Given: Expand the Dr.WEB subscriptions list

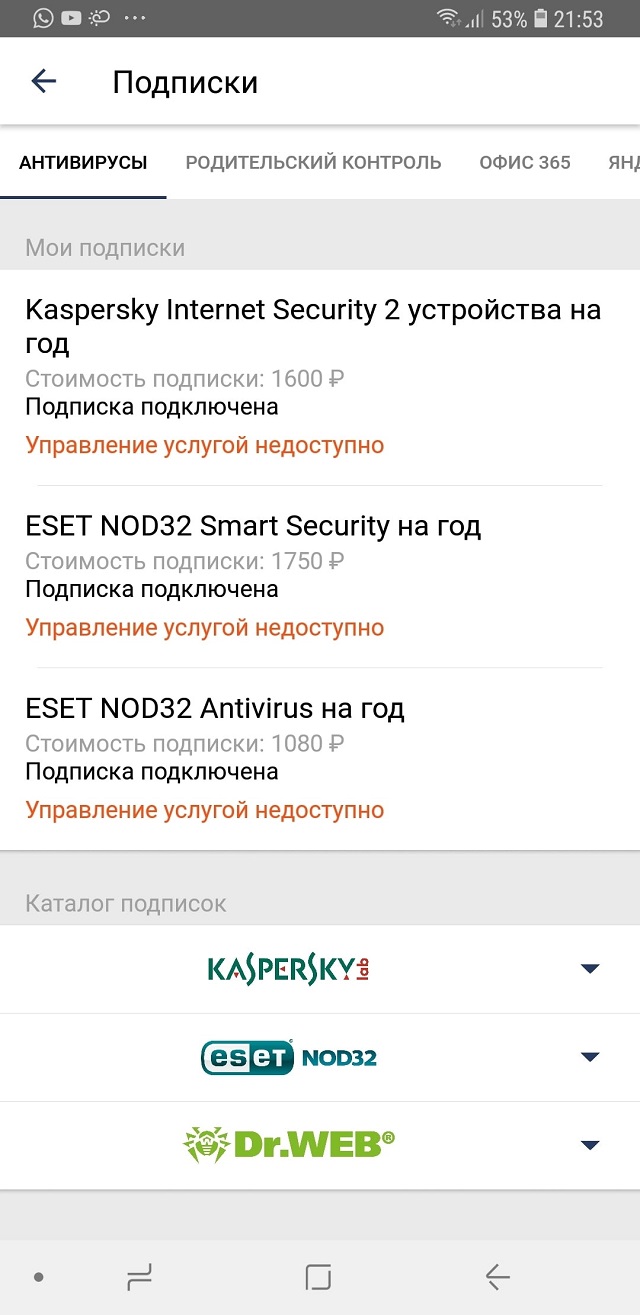Looking at the screenshot, I should tap(592, 1145).
